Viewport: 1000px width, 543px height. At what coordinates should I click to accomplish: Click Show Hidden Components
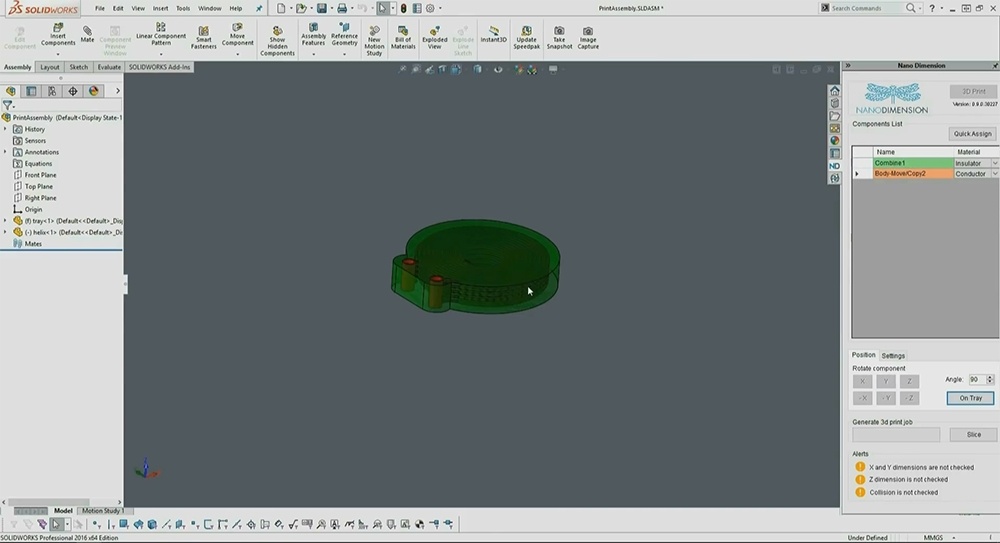tap(277, 41)
